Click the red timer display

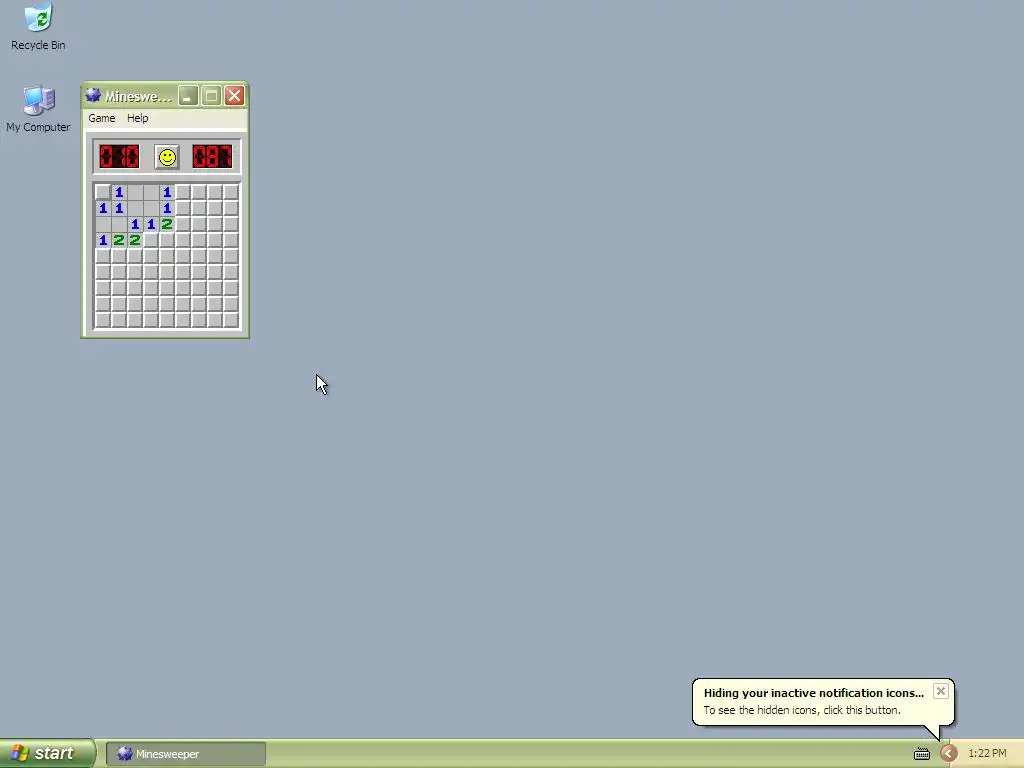pyautogui.click(x=212, y=157)
